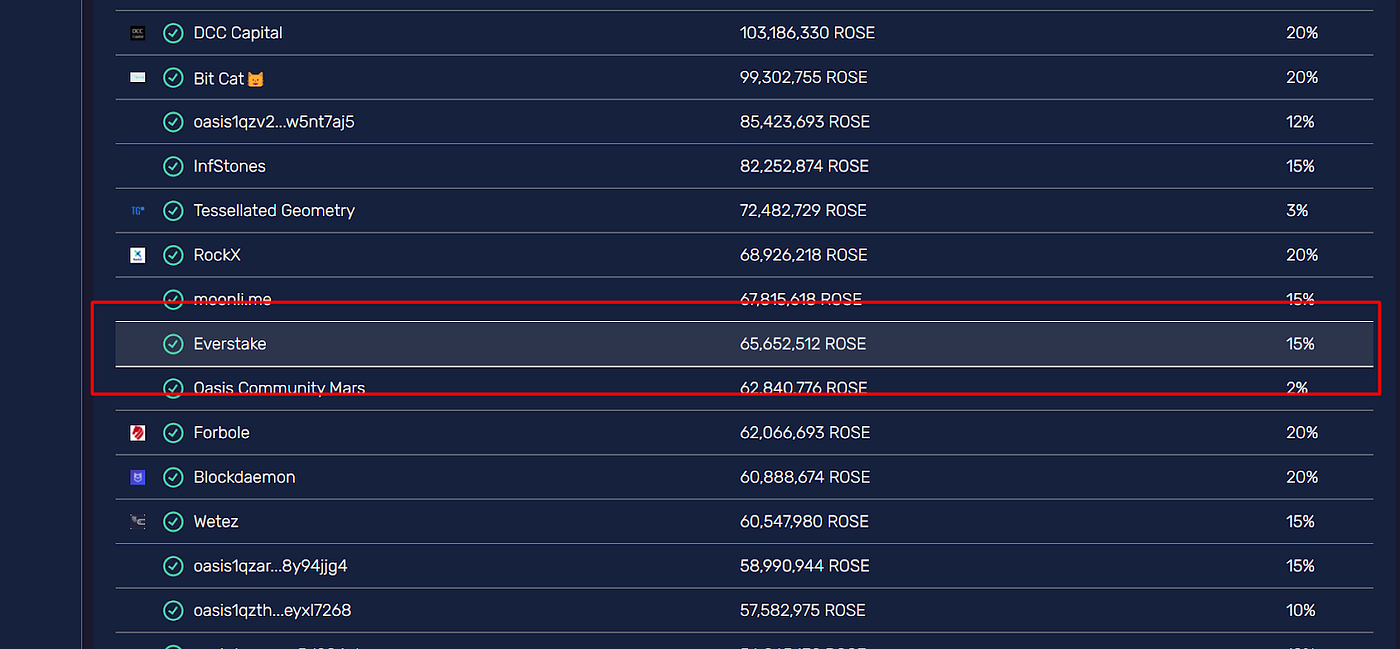Click the 20% fee in DCC Capital row

pos(1302,33)
